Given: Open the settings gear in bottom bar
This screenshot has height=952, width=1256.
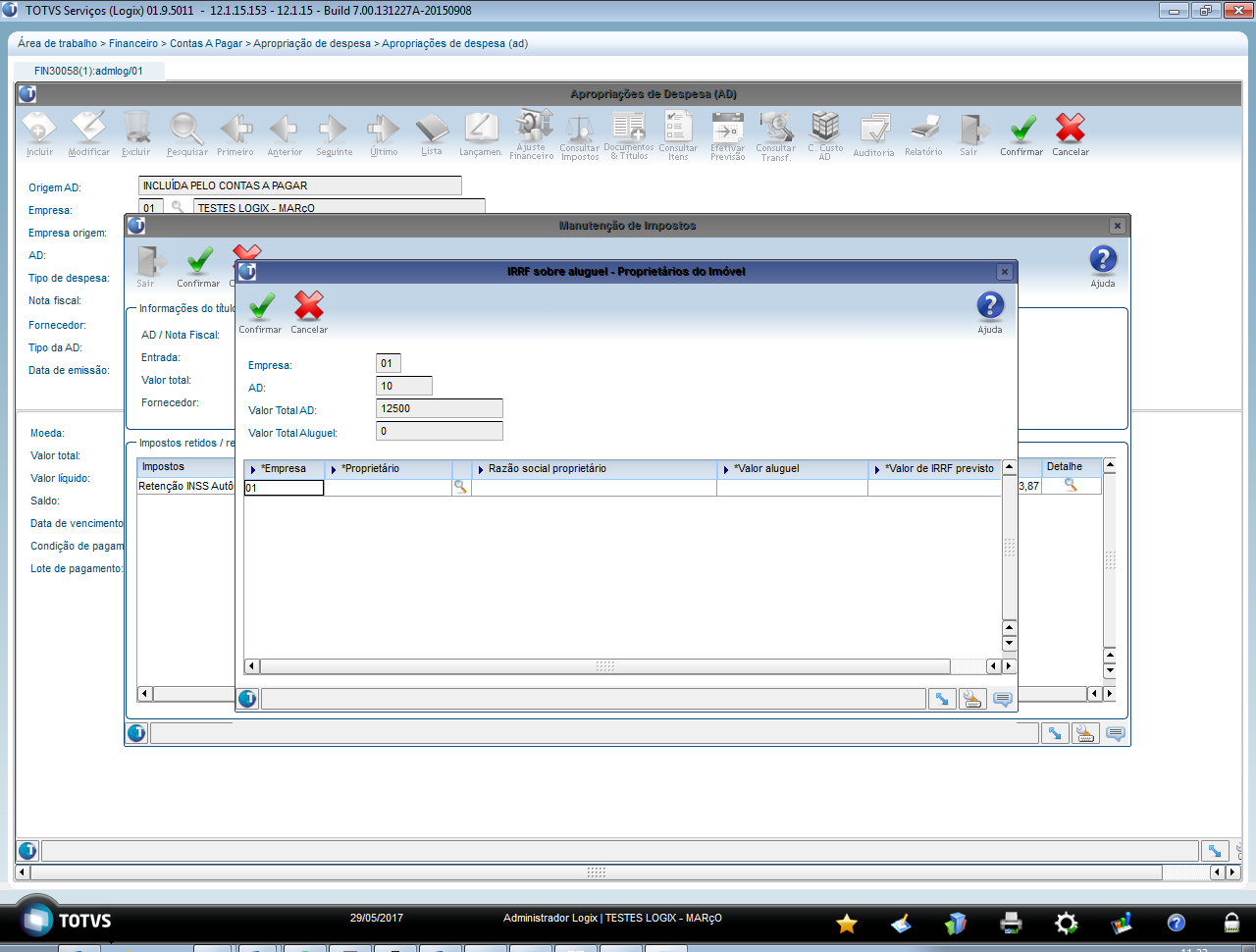Looking at the screenshot, I should [1067, 924].
